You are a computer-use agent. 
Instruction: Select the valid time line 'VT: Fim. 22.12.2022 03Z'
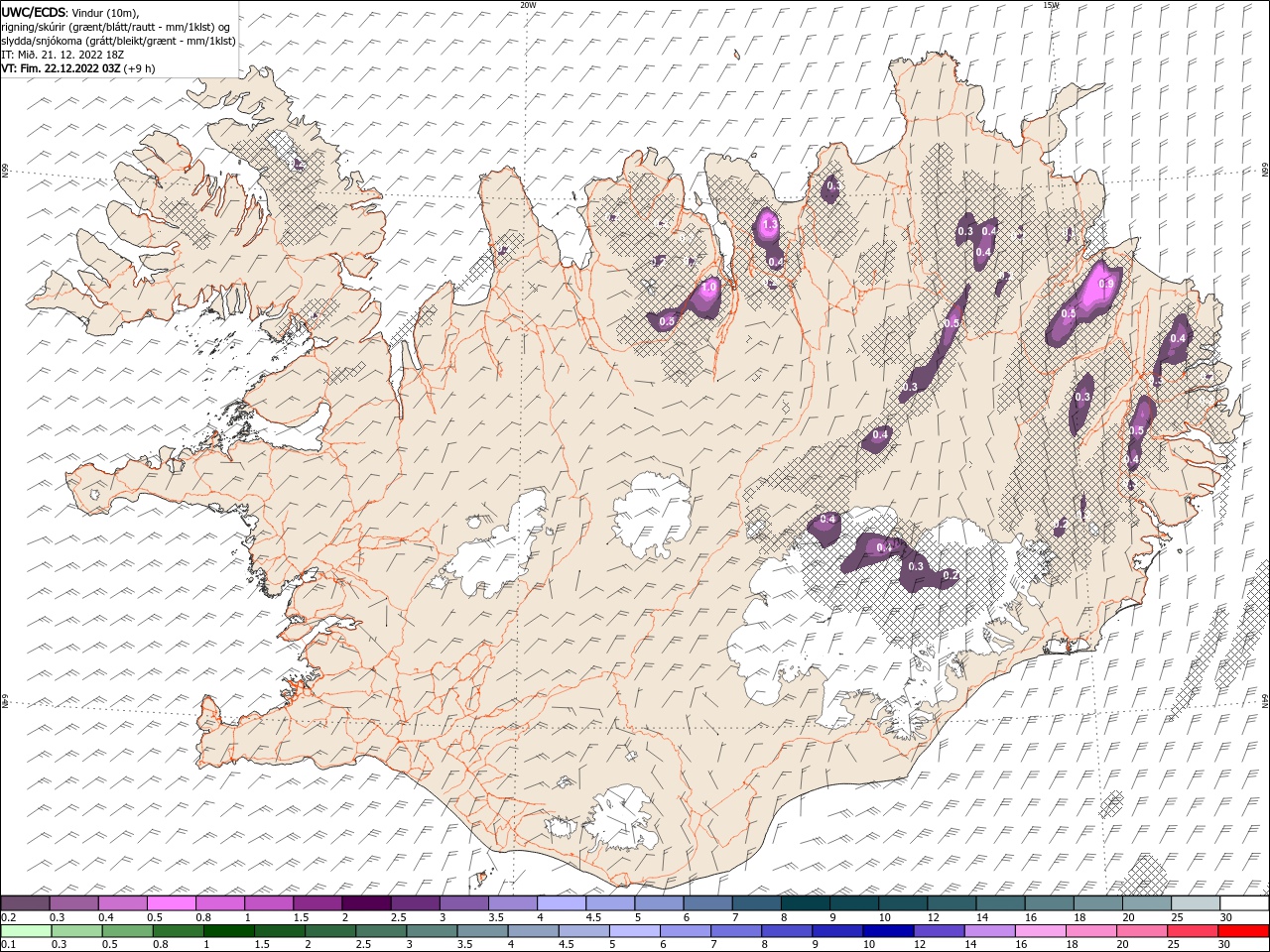61,68
